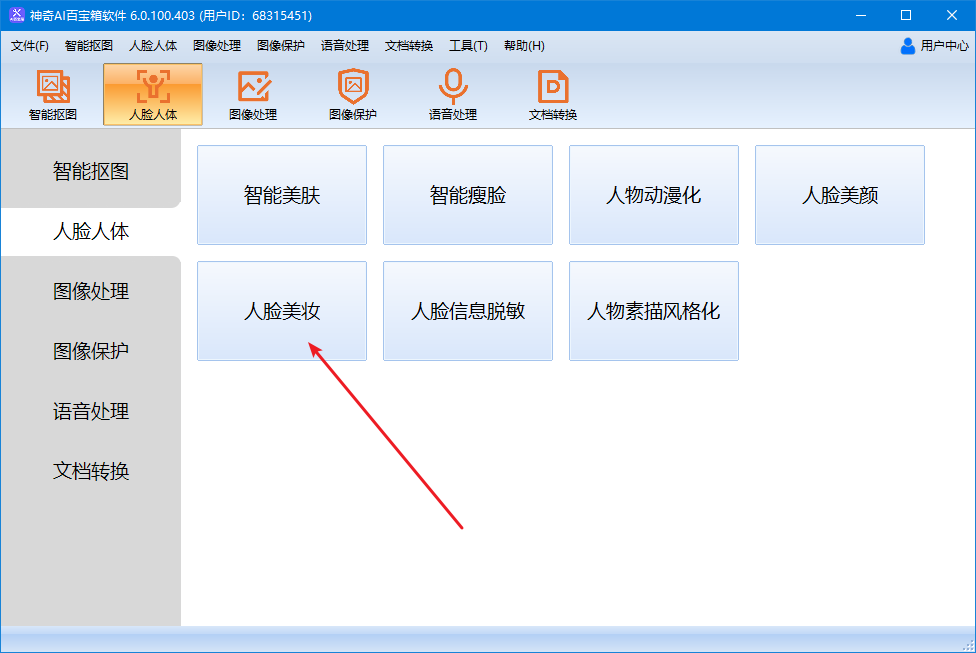Open the 工具(T) menu
This screenshot has height=653, width=976.
tap(468, 45)
